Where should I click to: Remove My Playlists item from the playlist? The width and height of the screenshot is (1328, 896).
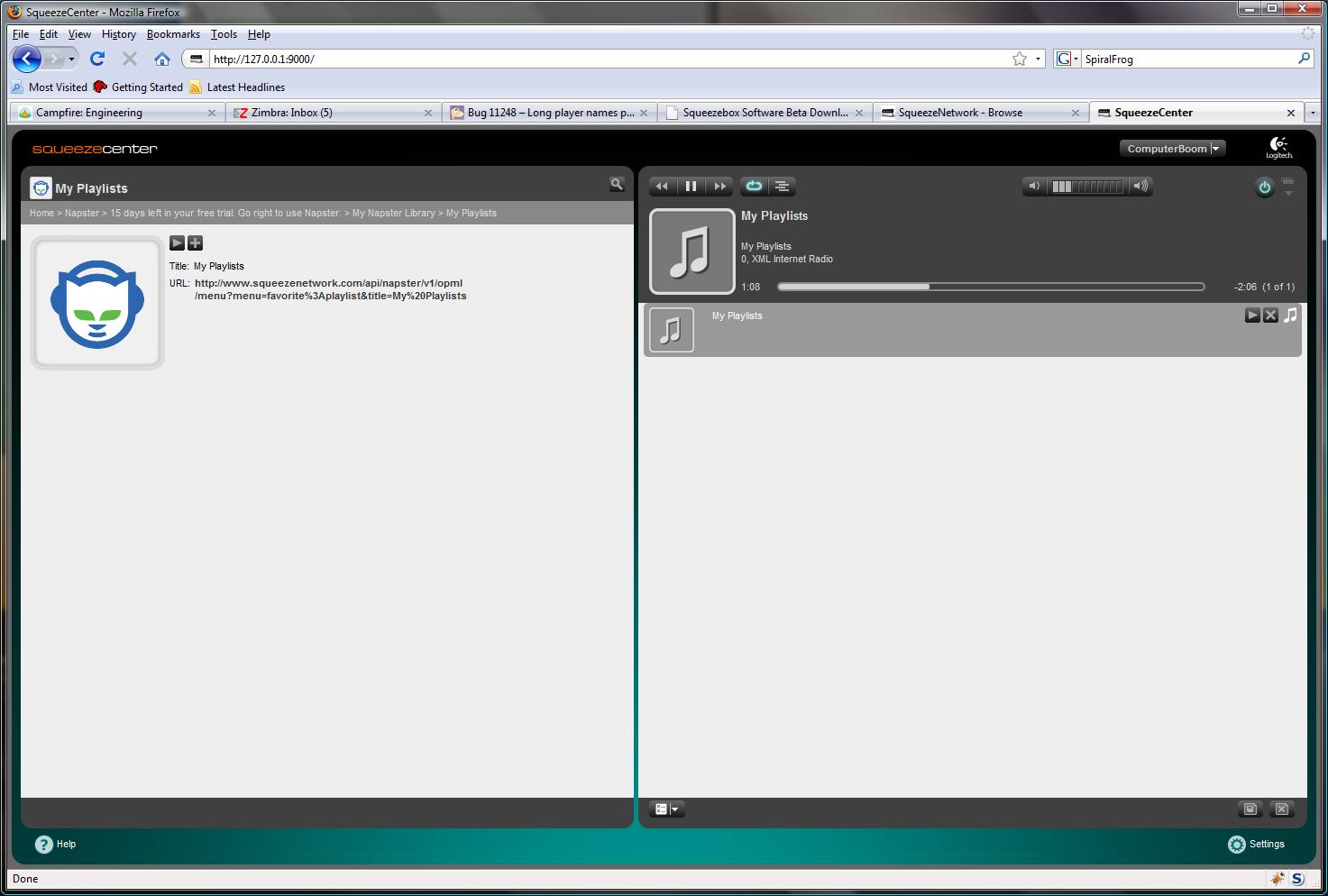click(1270, 315)
